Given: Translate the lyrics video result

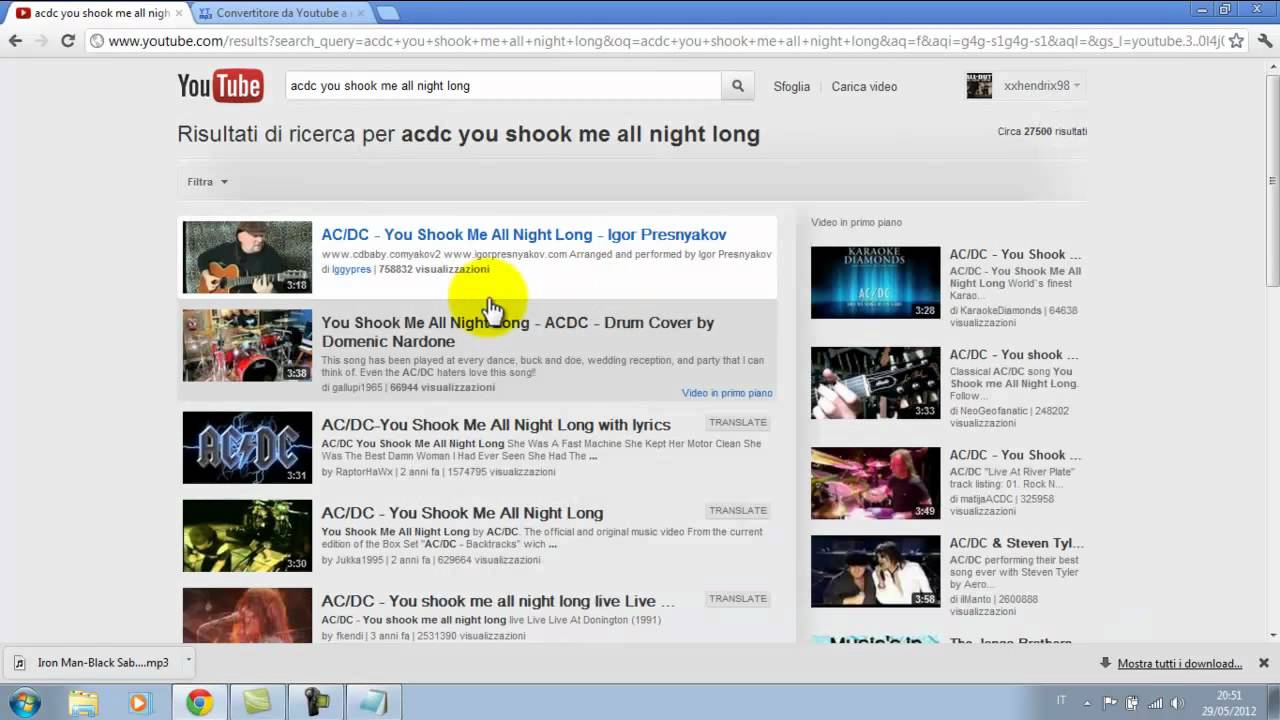Looking at the screenshot, I should (738, 422).
